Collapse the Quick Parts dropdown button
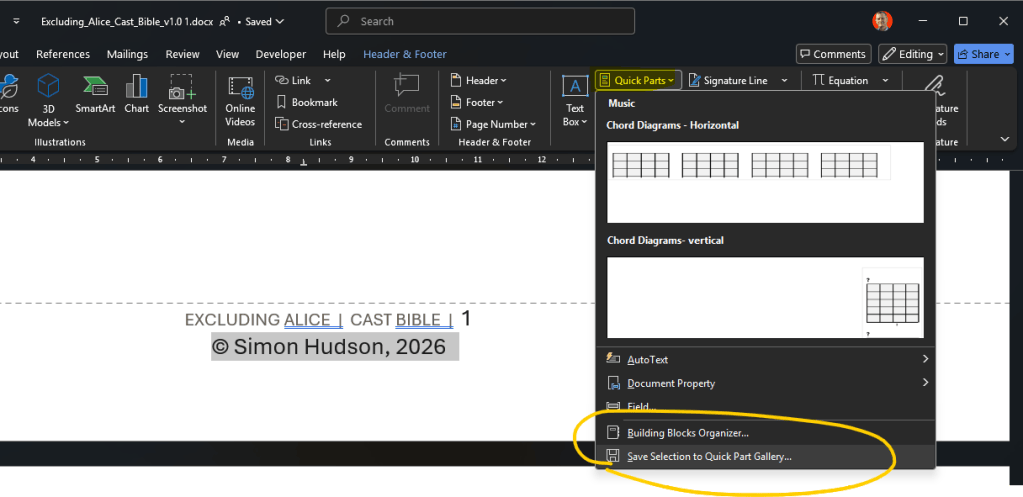Image resolution: width=1023 pixels, height=497 pixels. [638, 80]
